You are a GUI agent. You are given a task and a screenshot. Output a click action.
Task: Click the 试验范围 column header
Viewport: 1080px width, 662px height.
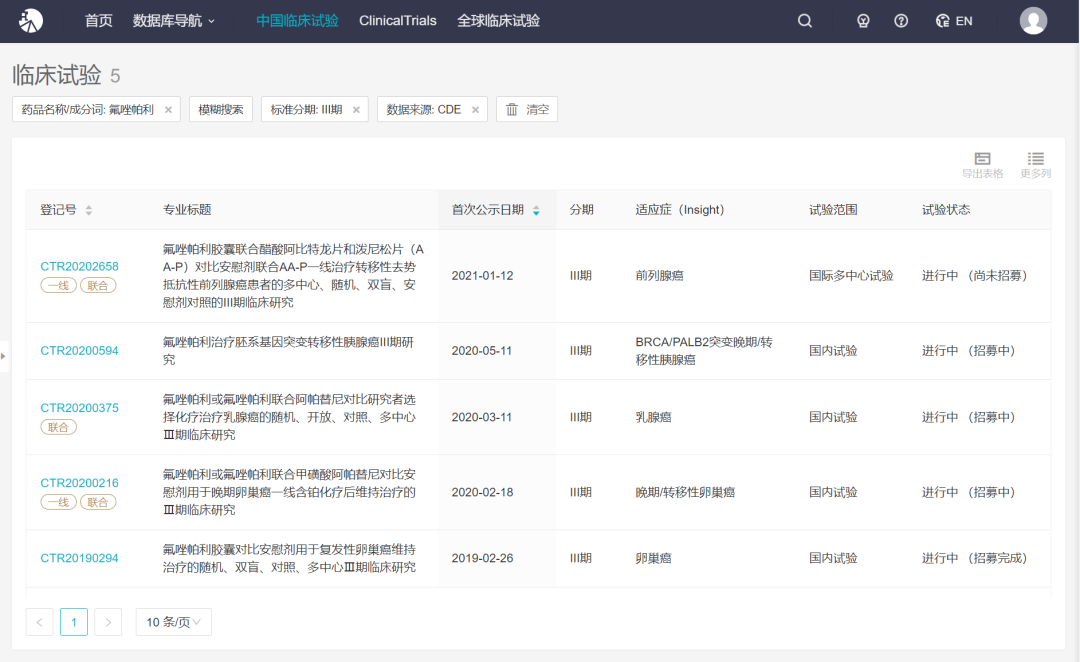point(833,210)
